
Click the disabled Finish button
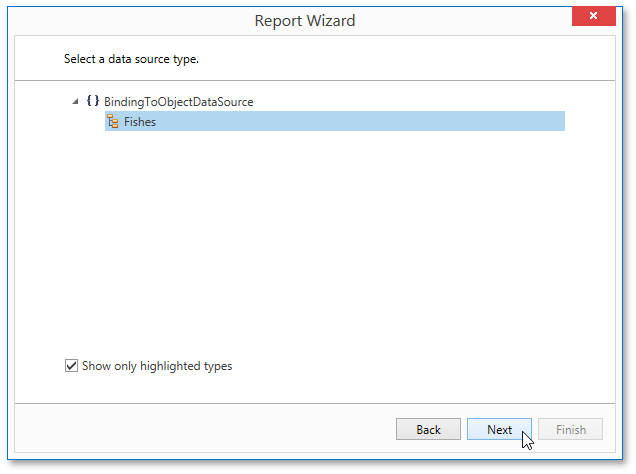click(x=570, y=429)
